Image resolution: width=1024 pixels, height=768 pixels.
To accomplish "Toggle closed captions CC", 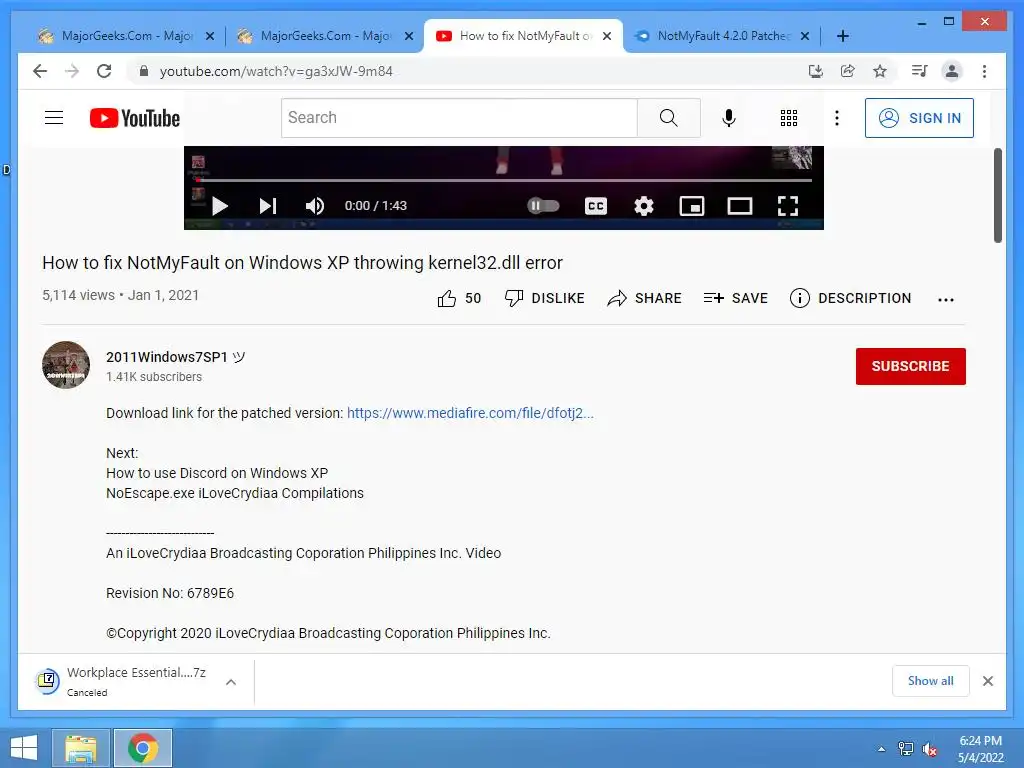I will coord(596,206).
